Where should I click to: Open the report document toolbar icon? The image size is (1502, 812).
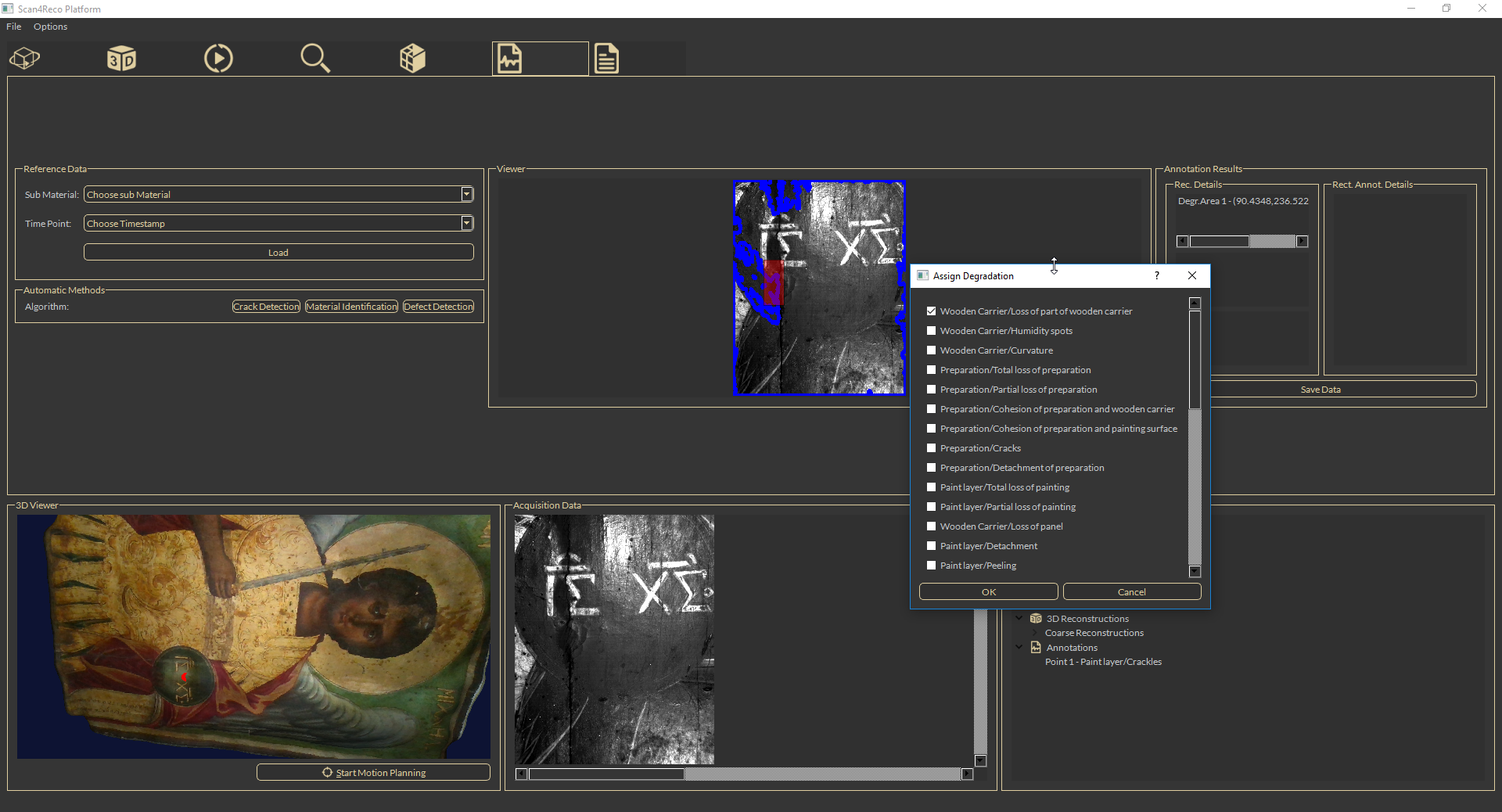click(x=606, y=59)
